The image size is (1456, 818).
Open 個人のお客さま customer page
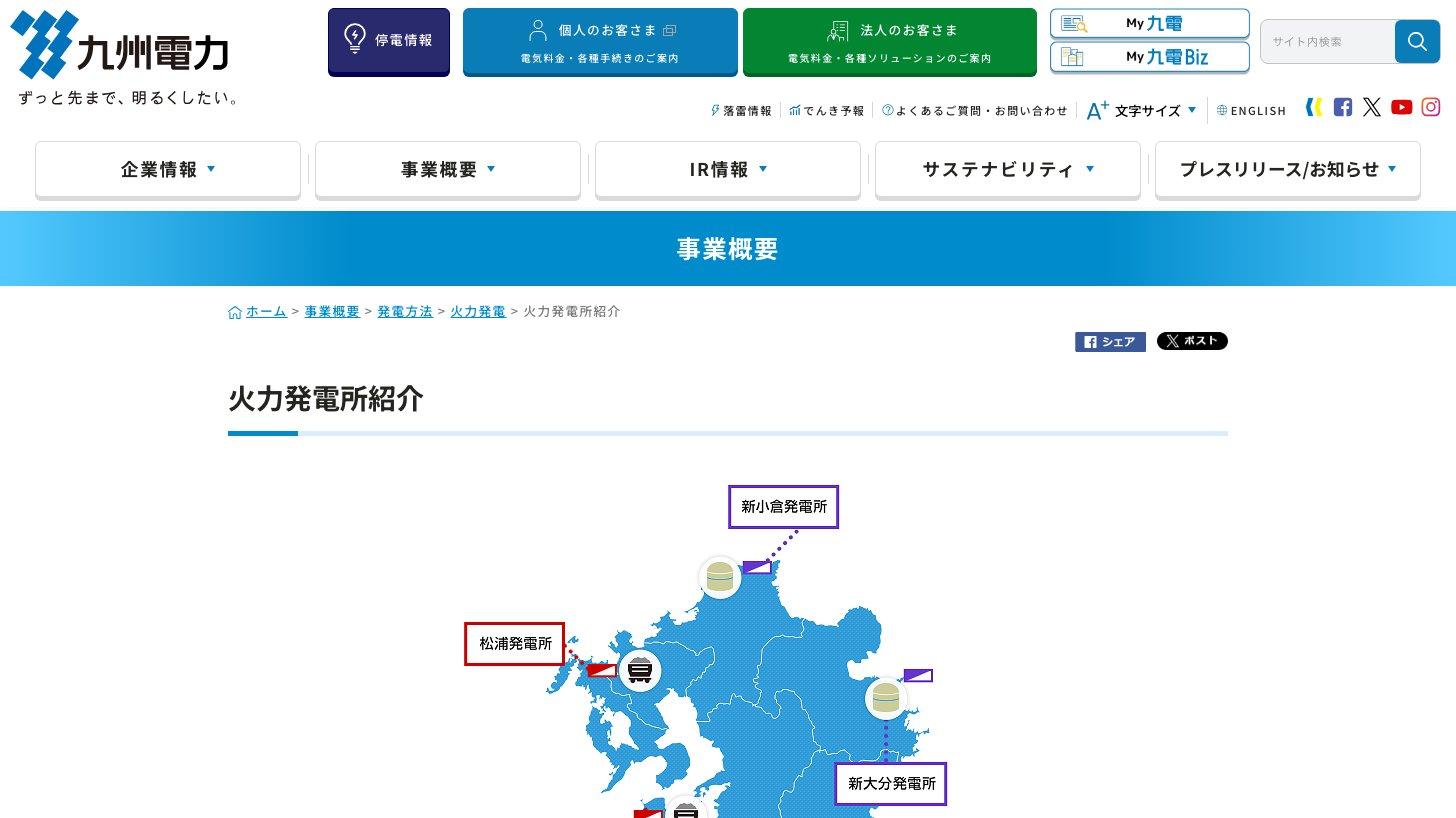point(600,42)
